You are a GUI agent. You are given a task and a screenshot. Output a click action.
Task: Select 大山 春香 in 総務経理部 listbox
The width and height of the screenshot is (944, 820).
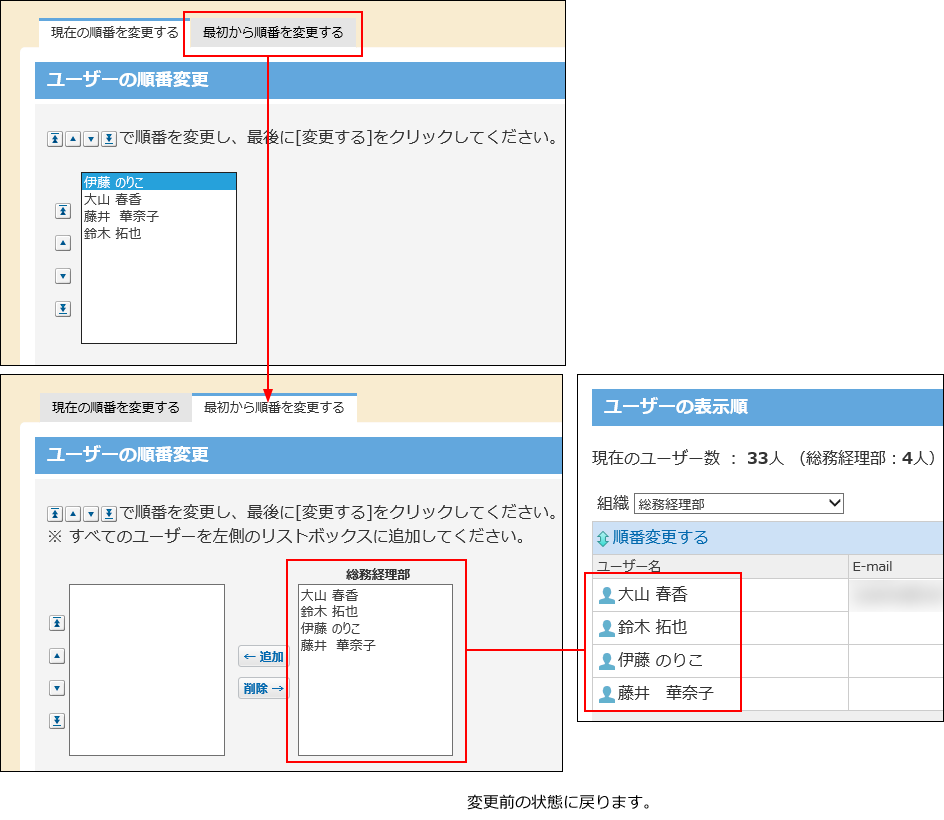(375, 595)
